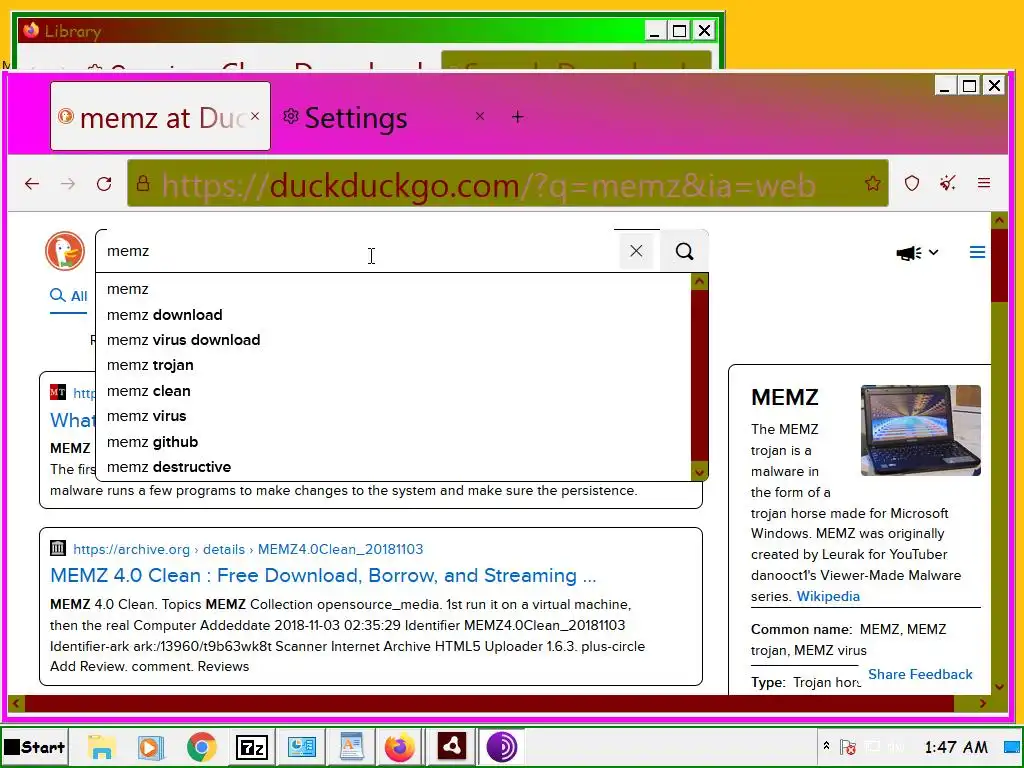Image resolution: width=1024 pixels, height=768 pixels.
Task: Open the Wikipedia link in MEMZ panel
Action: [828, 596]
